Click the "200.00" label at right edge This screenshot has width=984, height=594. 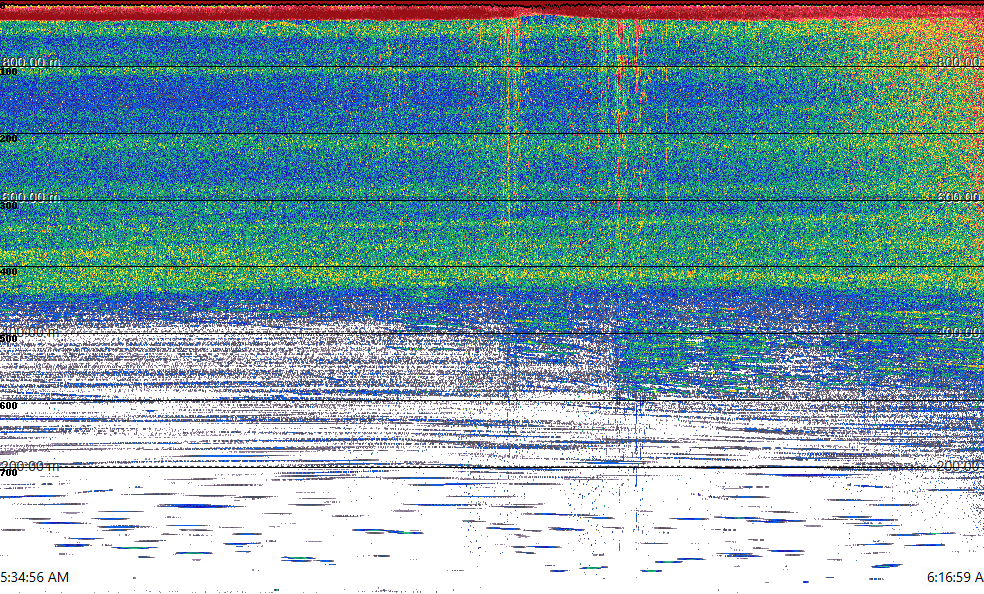click(x=960, y=465)
